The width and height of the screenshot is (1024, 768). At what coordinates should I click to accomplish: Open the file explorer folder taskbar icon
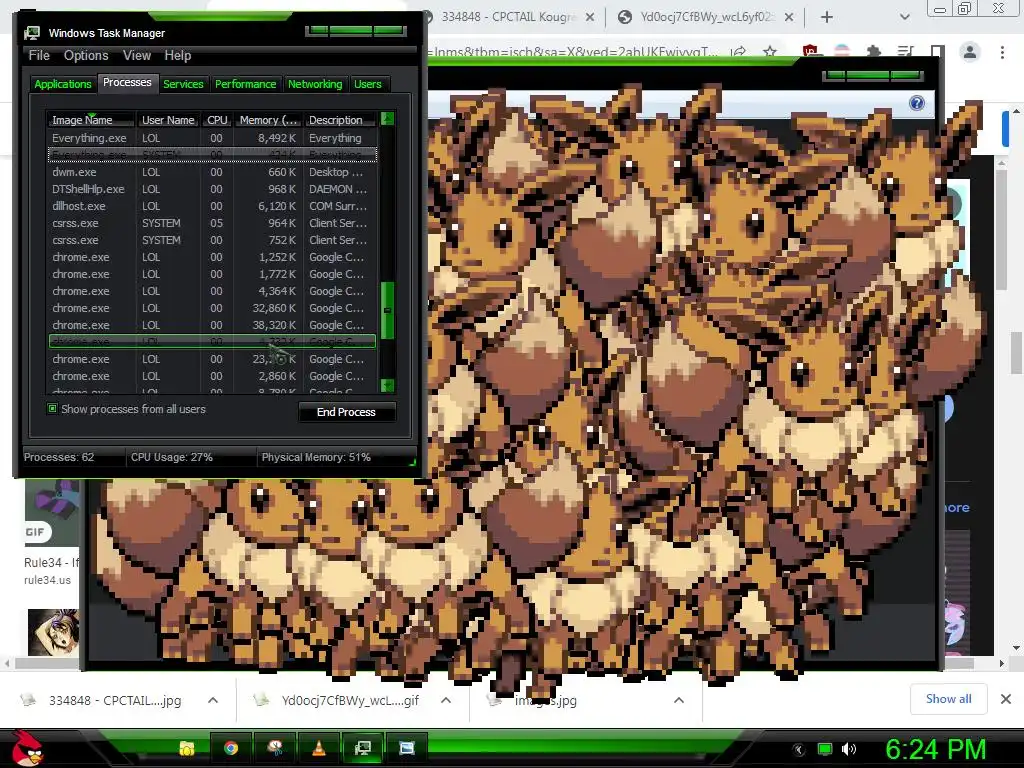tap(187, 748)
